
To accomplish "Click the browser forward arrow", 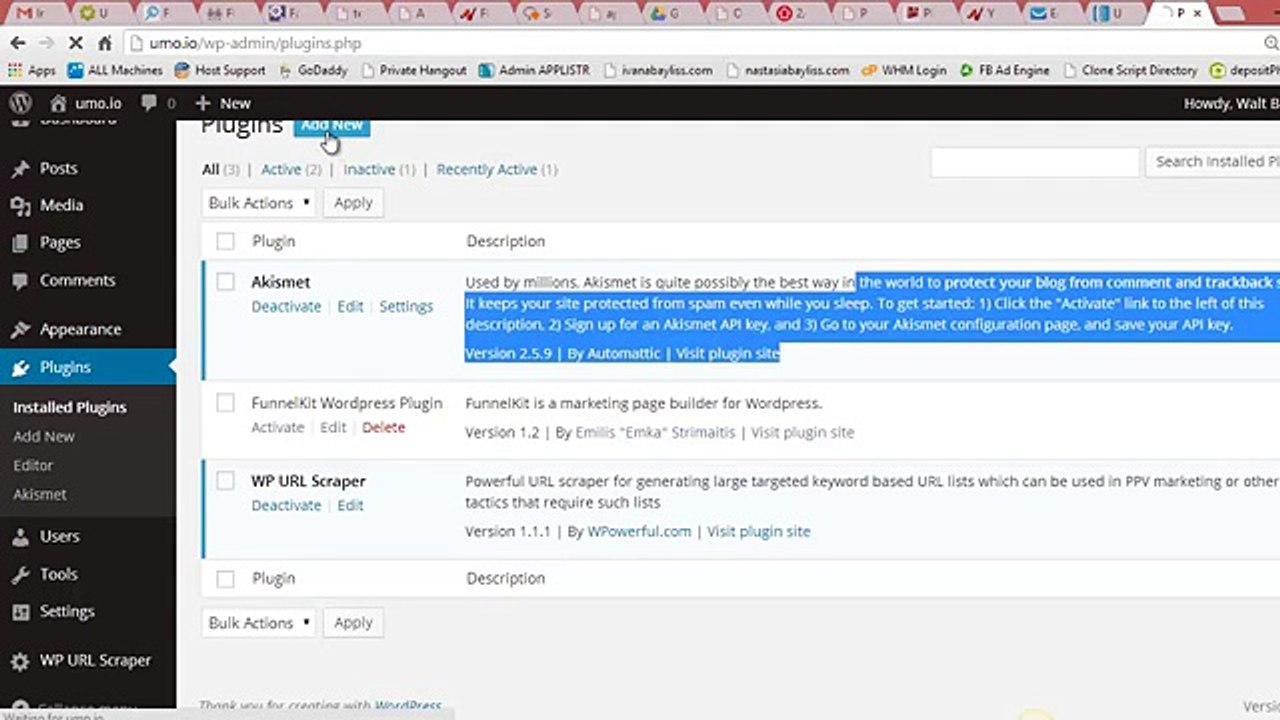I will pos(47,43).
